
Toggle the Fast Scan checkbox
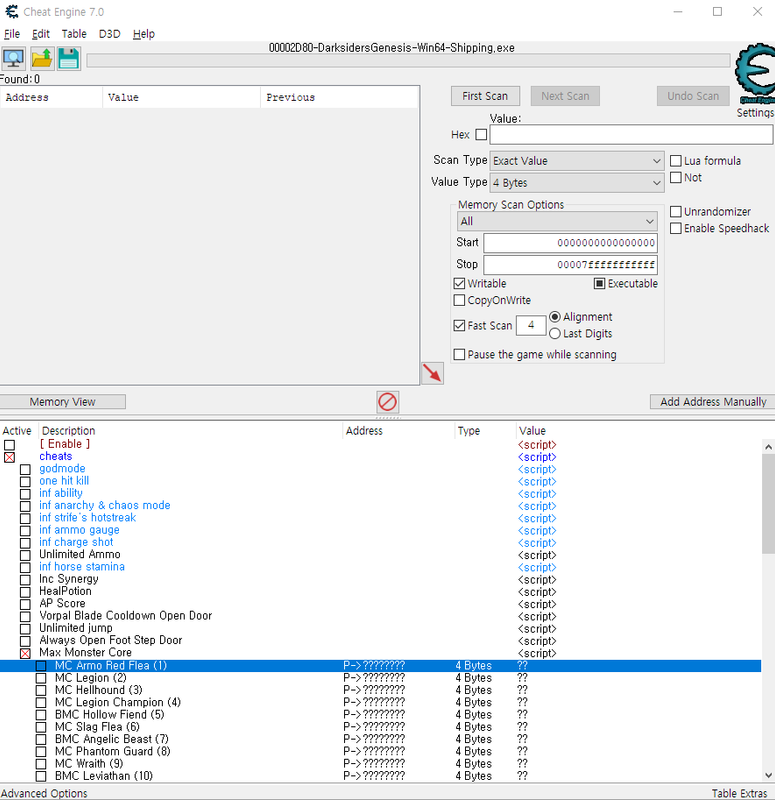click(x=459, y=326)
